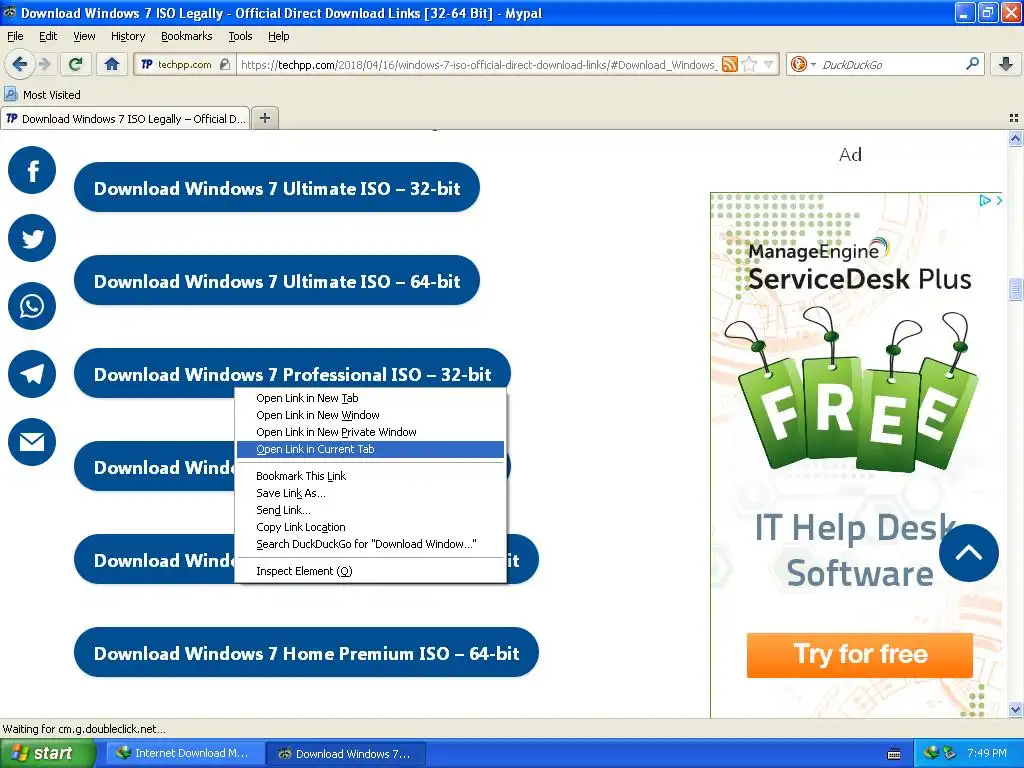Choose Open Link in Current Tab
The width and height of the screenshot is (1024, 768).
370,449
